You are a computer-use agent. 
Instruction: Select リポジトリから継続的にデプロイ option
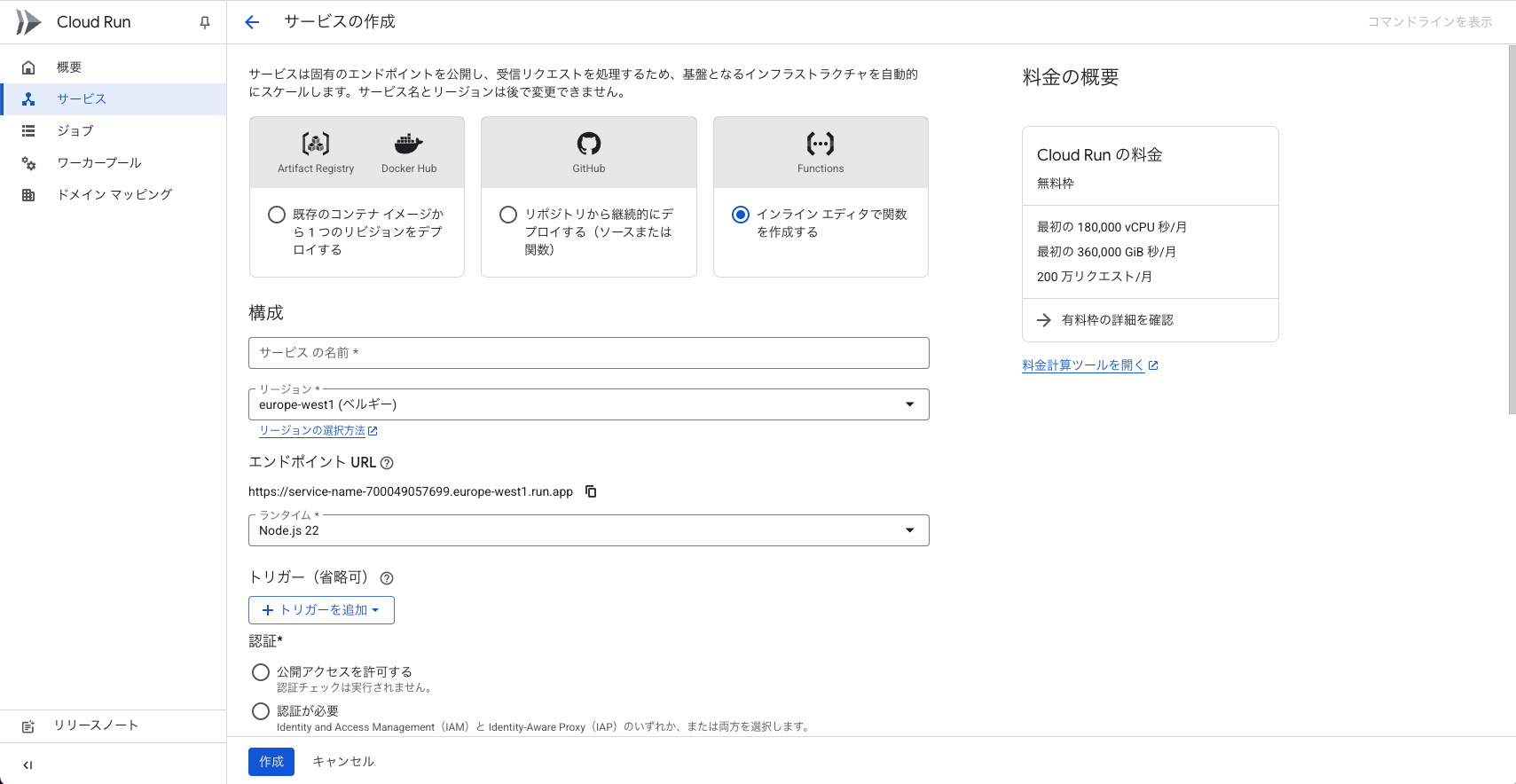click(508, 215)
